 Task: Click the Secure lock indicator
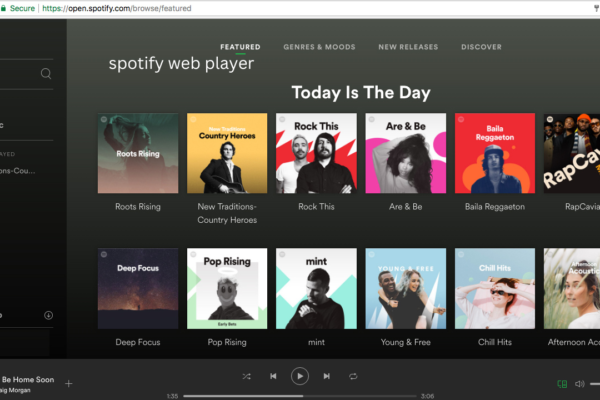click(18, 8)
